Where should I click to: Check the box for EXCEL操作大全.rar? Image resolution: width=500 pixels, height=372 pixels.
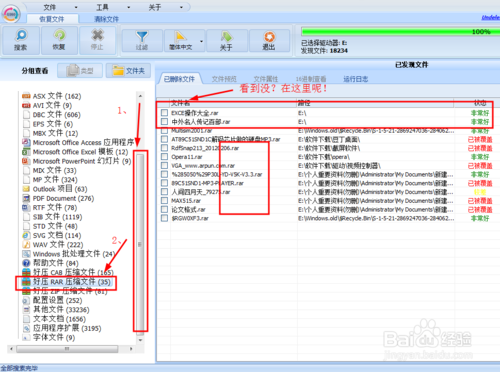pos(164,113)
